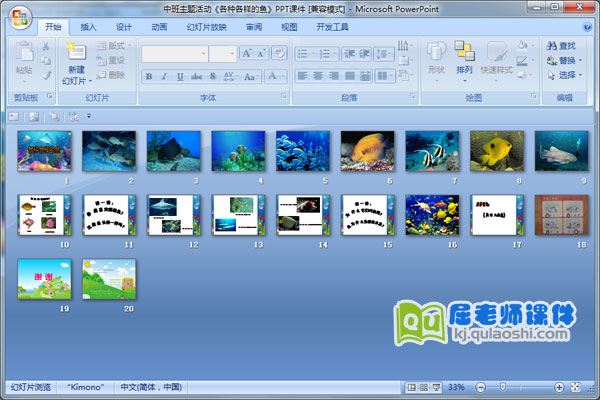Click the "Kimono" theme name in status bar
The image size is (600, 400).
click(84, 386)
